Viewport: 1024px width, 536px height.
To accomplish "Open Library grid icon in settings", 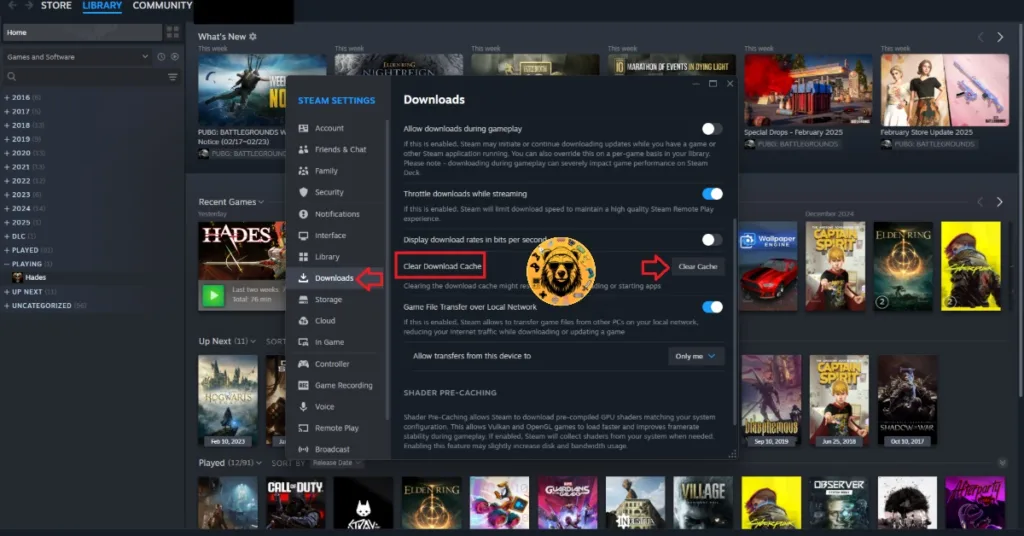I will (303, 257).
